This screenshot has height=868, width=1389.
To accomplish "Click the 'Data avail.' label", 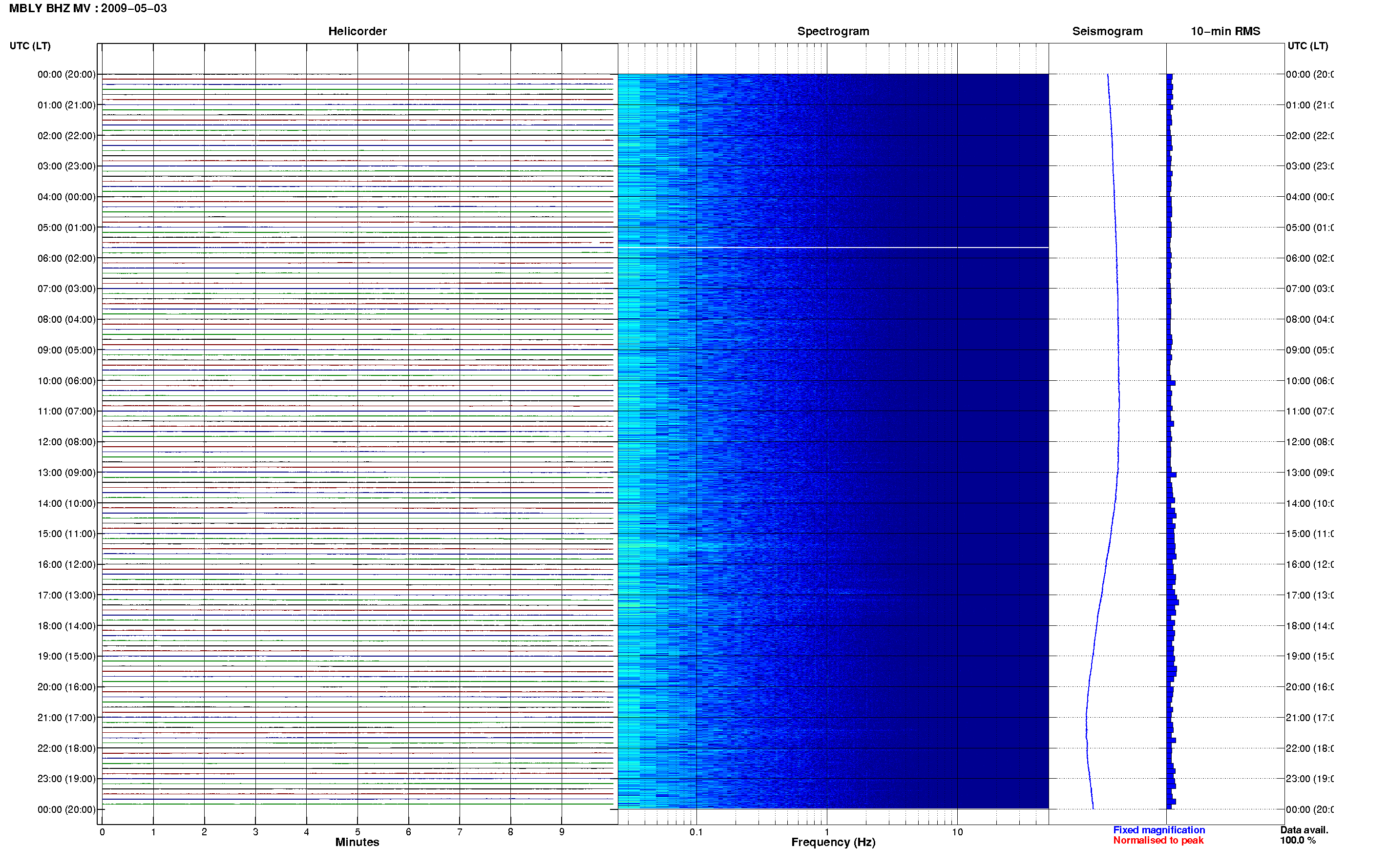I will coord(1304,830).
